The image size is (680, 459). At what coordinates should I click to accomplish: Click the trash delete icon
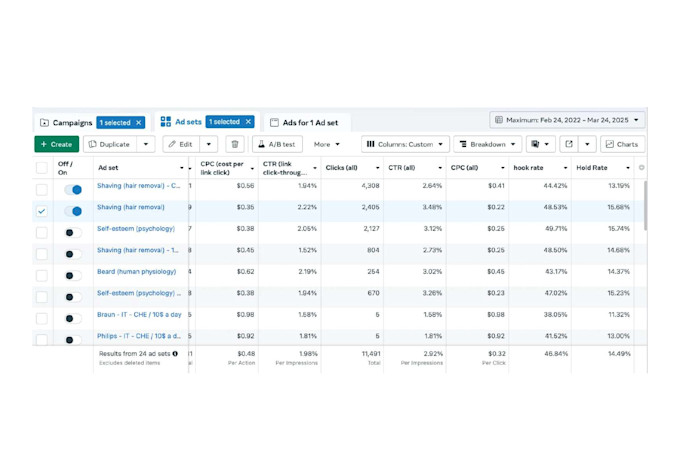click(235, 144)
